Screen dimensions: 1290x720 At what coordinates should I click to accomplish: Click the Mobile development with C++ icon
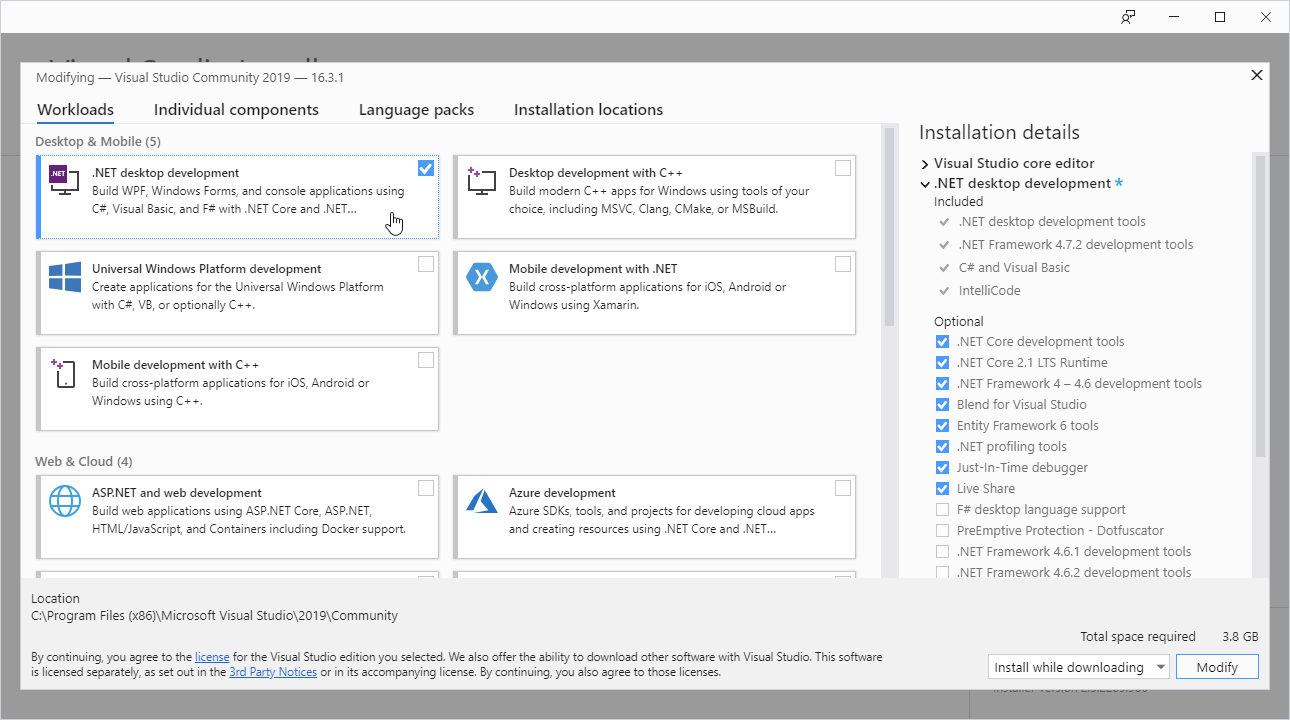(x=64, y=372)
